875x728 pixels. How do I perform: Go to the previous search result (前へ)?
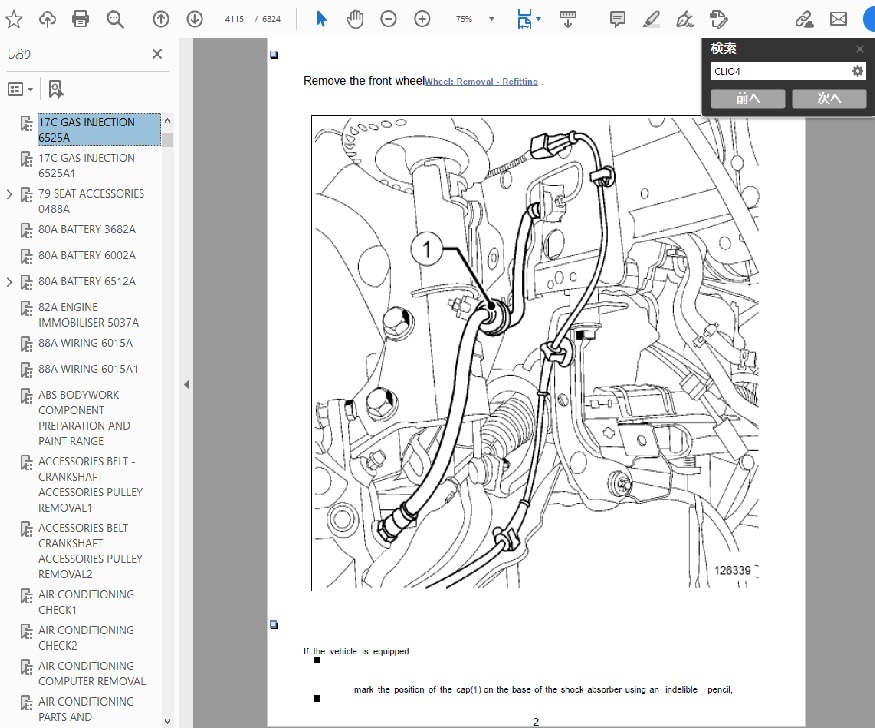(748, 99)
